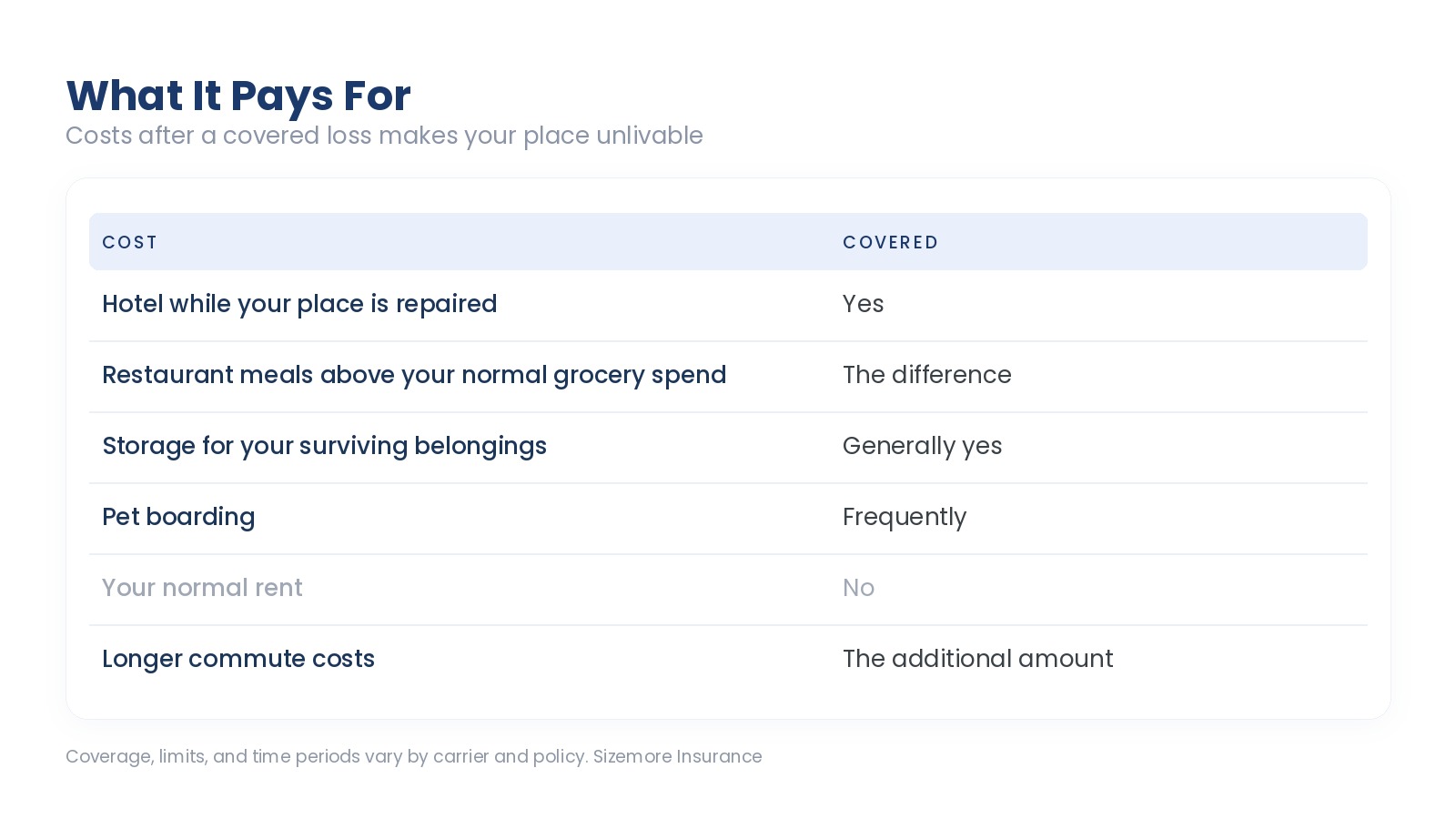This screenshot has width=1456, height=839.
Task: Click the COST column header
Action: [x=130, y=242]
